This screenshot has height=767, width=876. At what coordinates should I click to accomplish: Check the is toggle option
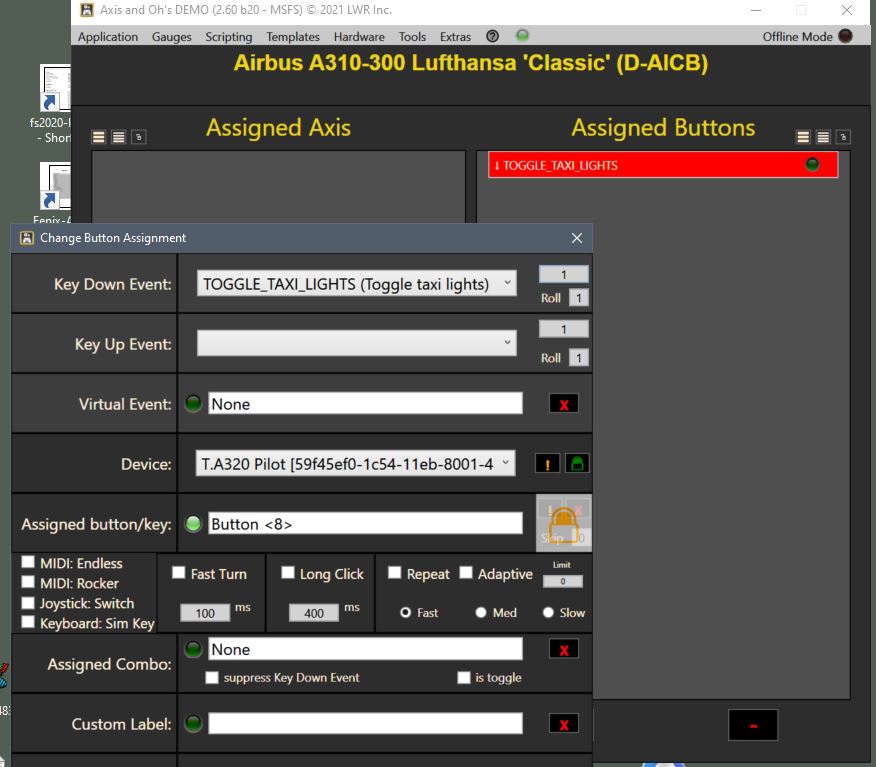[464, 678]
